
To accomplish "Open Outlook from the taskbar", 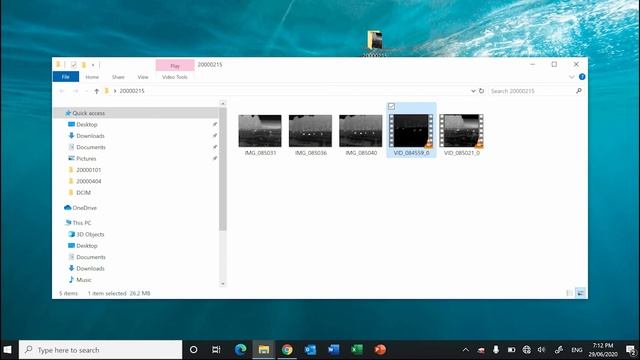I will tap(310, 350).
